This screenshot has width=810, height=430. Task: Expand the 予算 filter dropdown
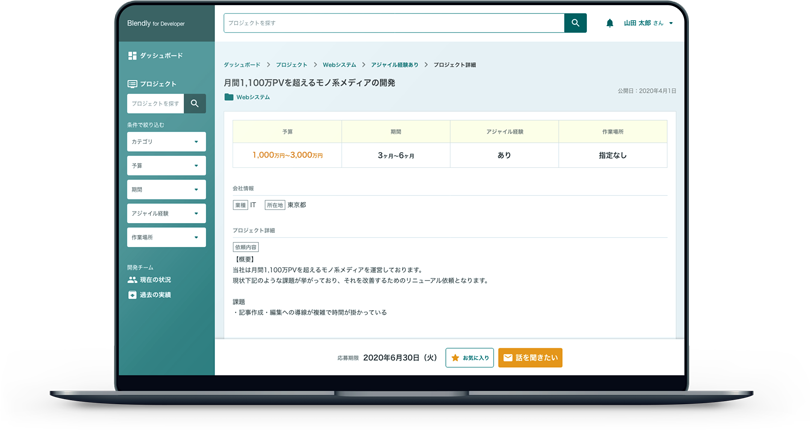point(166,166)
